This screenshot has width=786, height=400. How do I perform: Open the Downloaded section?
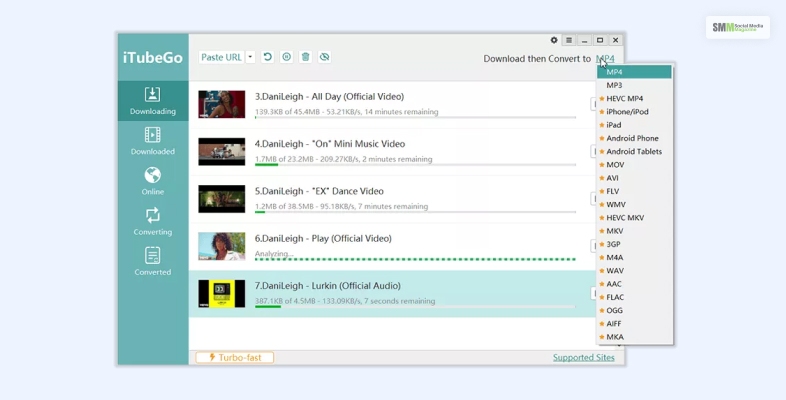(153, 141)
